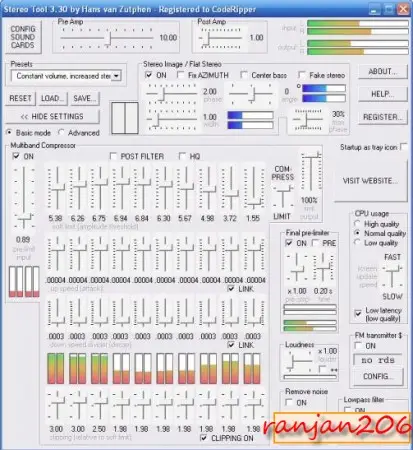
Task: Click the stereo phase slider showing 2.00
Action: pos(171,93)
